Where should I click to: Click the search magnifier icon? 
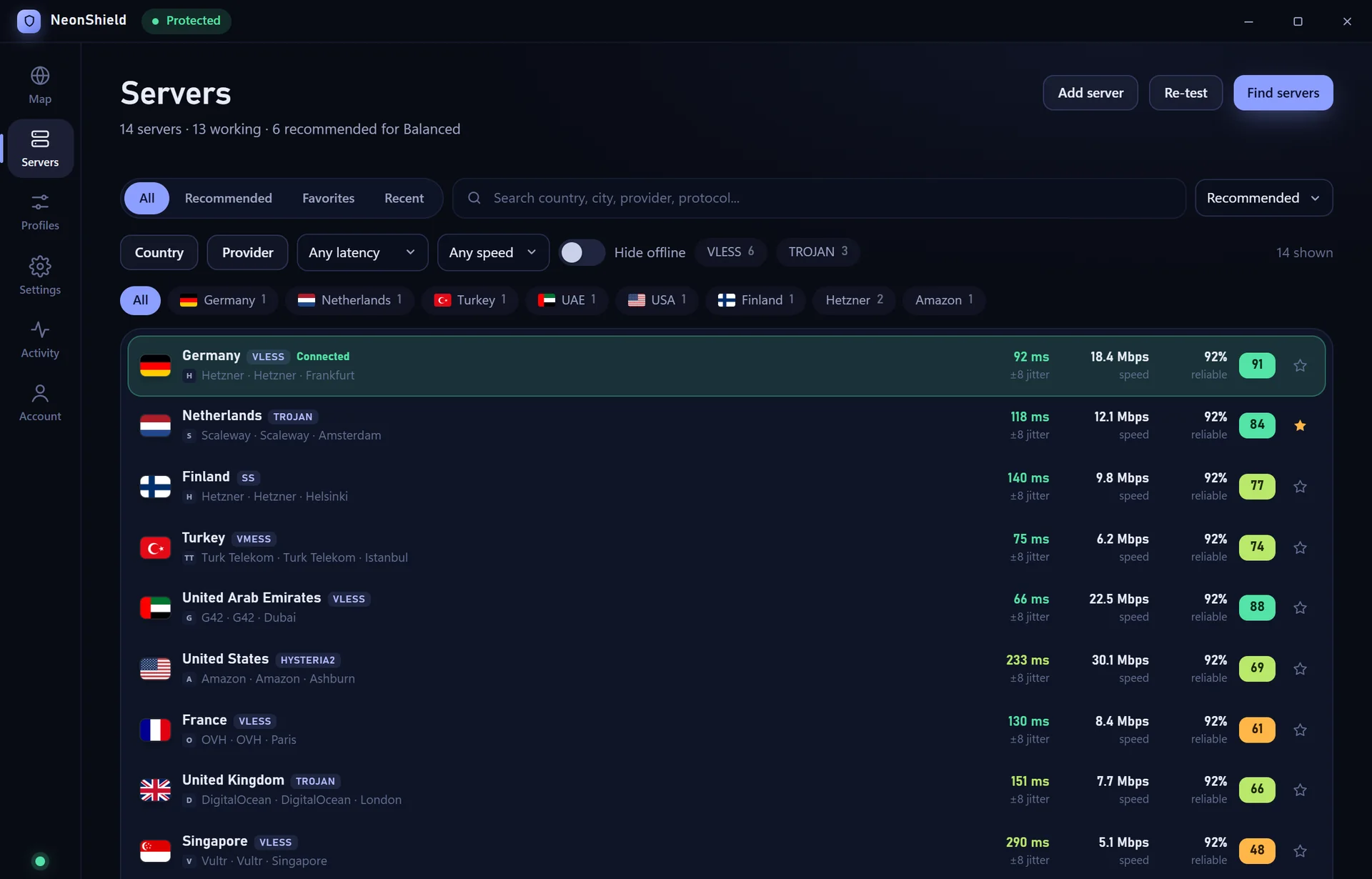pyautogui.click(x=474, y=198)
